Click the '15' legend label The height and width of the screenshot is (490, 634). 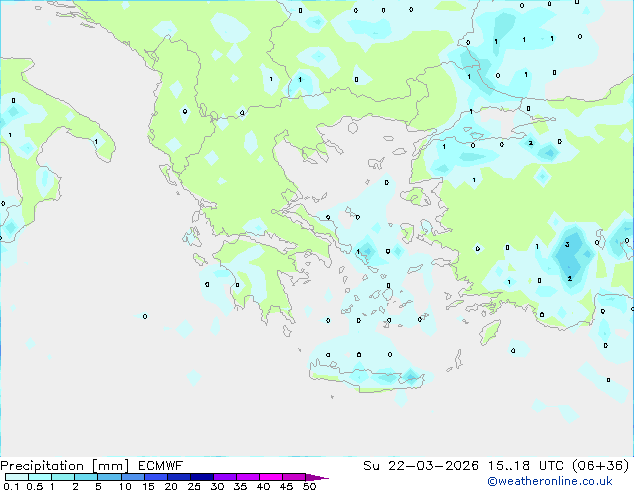click(x=148, y=486)
